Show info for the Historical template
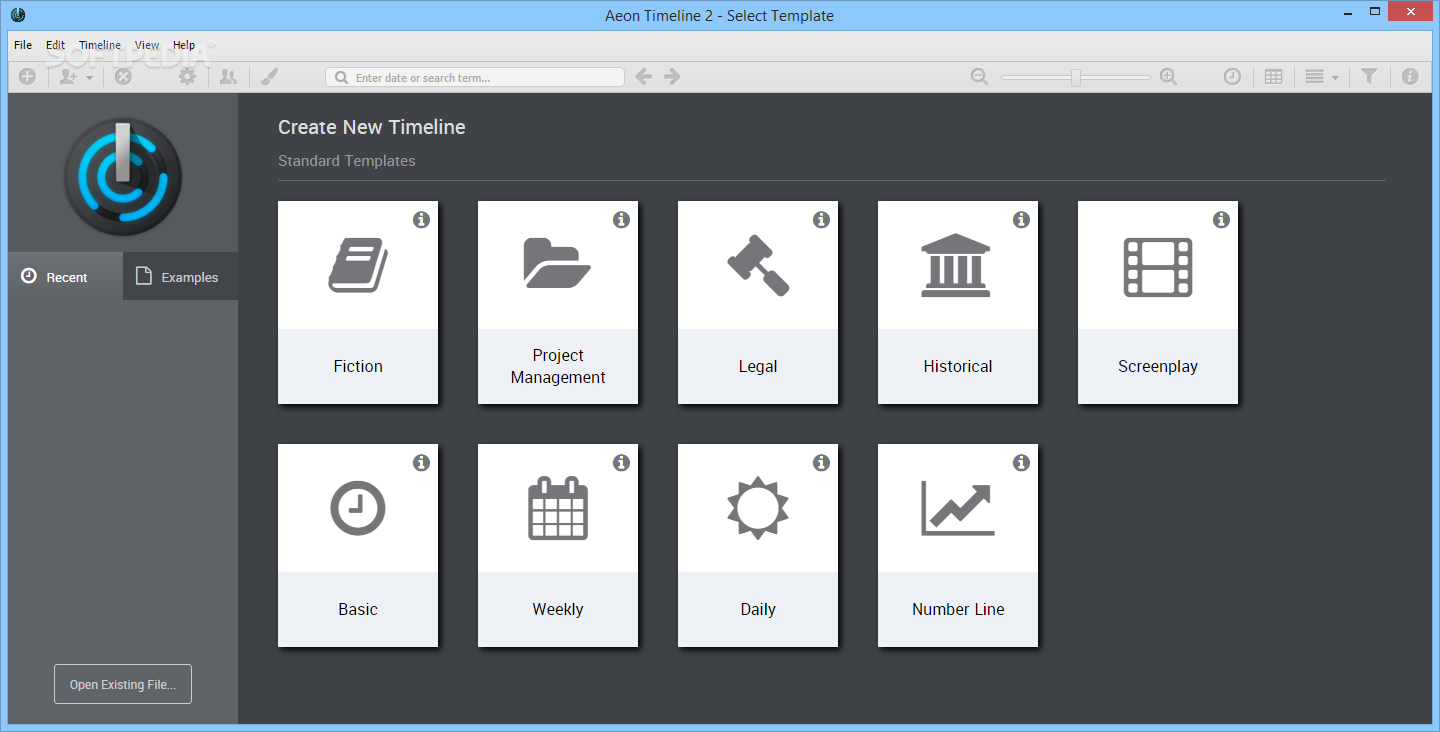This screenshot has width=1440, height=732. [x=1021, y=219]
